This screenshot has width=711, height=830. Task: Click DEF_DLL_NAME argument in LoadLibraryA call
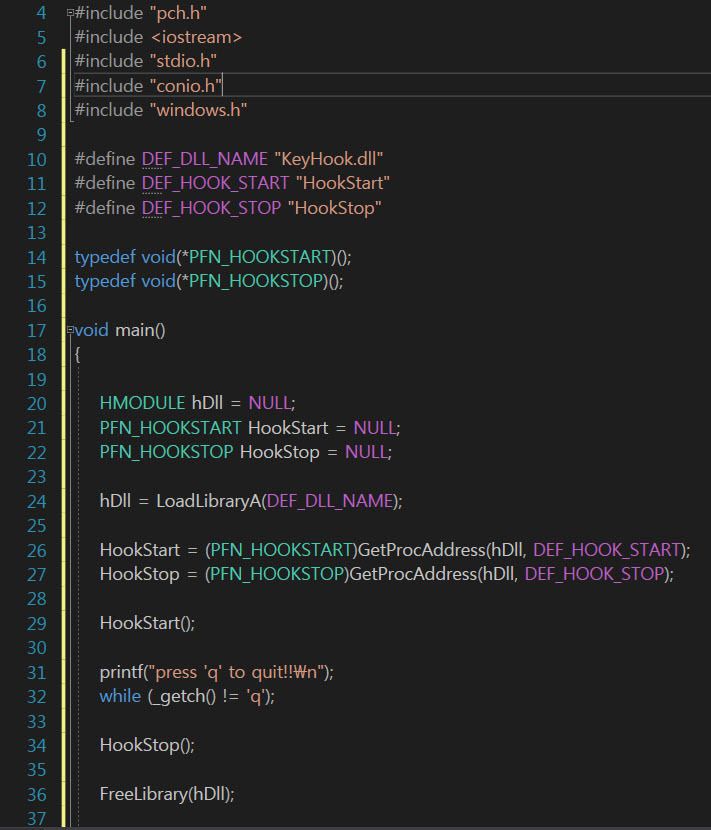[x=330, y=501]
